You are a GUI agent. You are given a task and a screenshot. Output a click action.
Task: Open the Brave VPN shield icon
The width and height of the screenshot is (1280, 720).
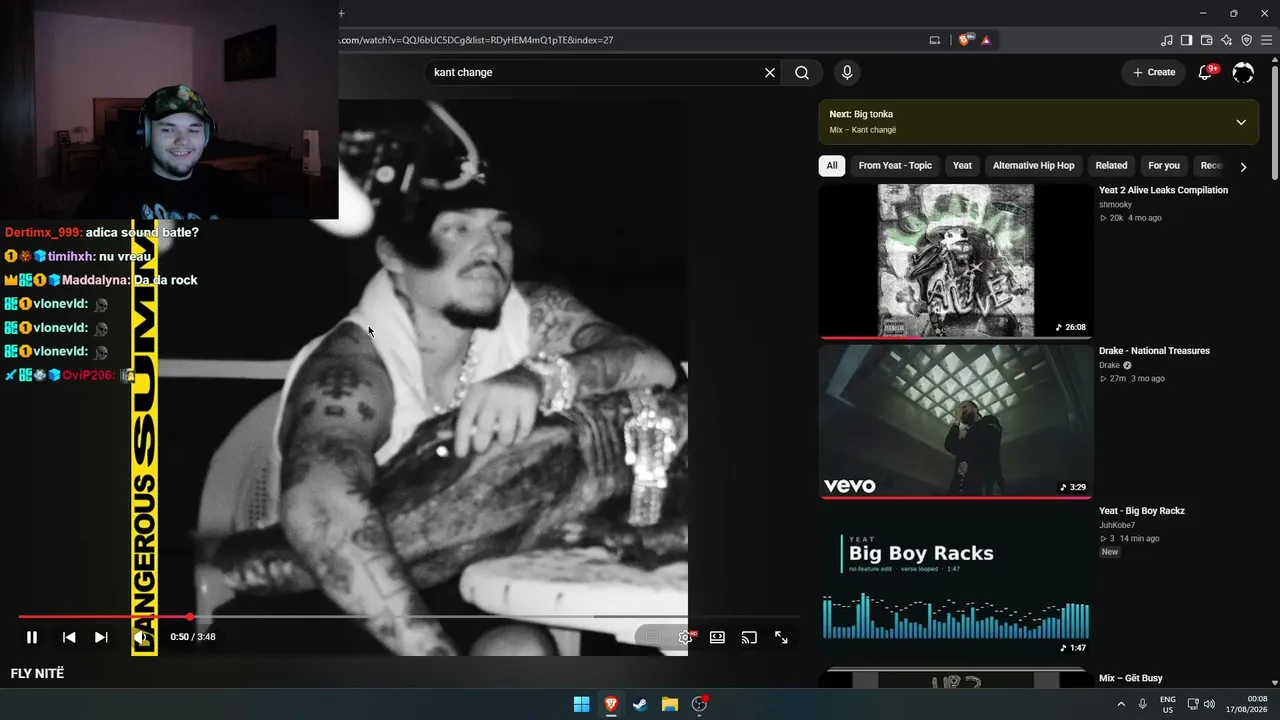1246,40
